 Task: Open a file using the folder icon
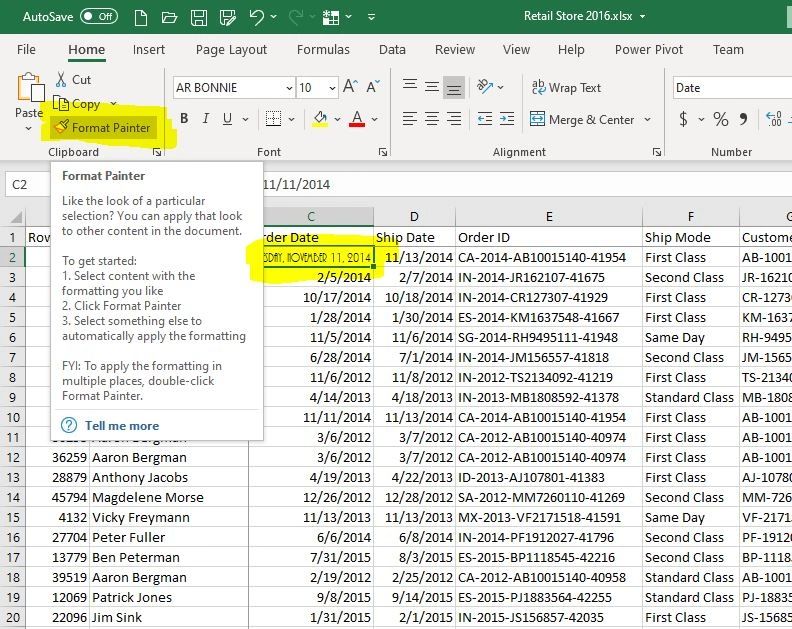(x=169, y=18)
